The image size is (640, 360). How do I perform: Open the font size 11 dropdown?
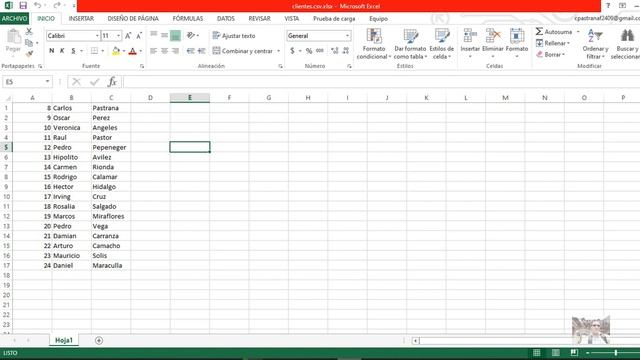[118, 36]
